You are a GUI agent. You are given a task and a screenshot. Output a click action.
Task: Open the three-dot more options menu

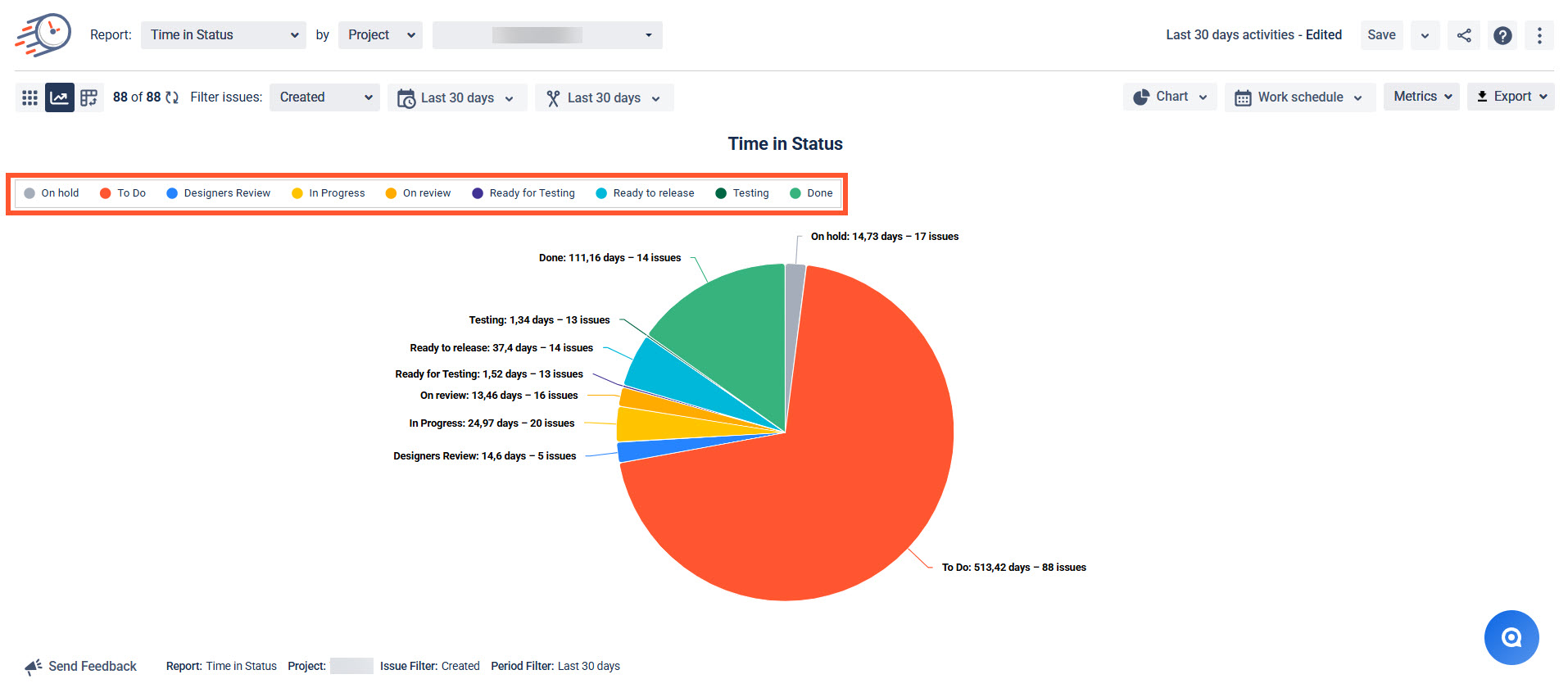coord(1539,35)
